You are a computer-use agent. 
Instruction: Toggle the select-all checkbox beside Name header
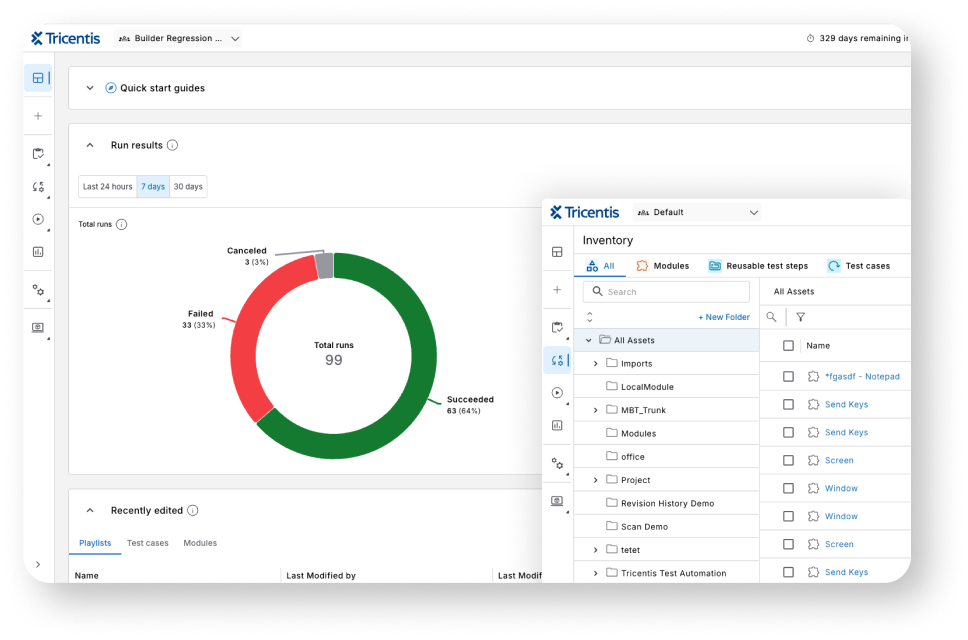click(788, 345)
